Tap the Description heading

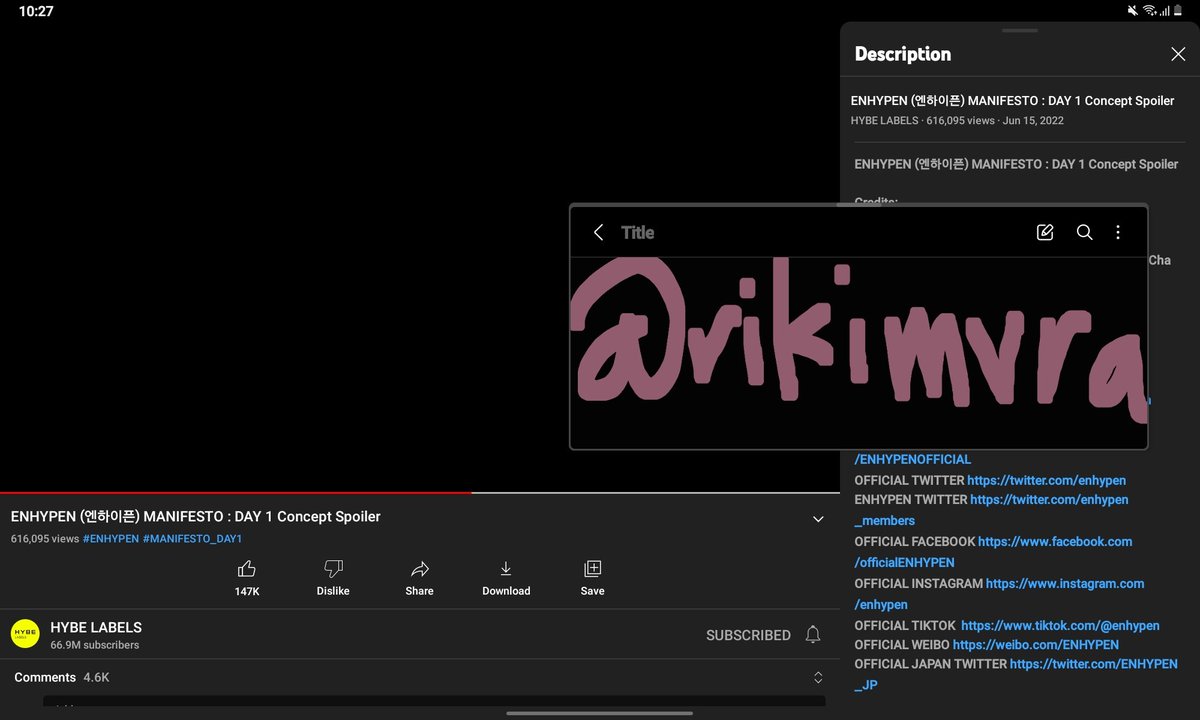pos(903,54)
